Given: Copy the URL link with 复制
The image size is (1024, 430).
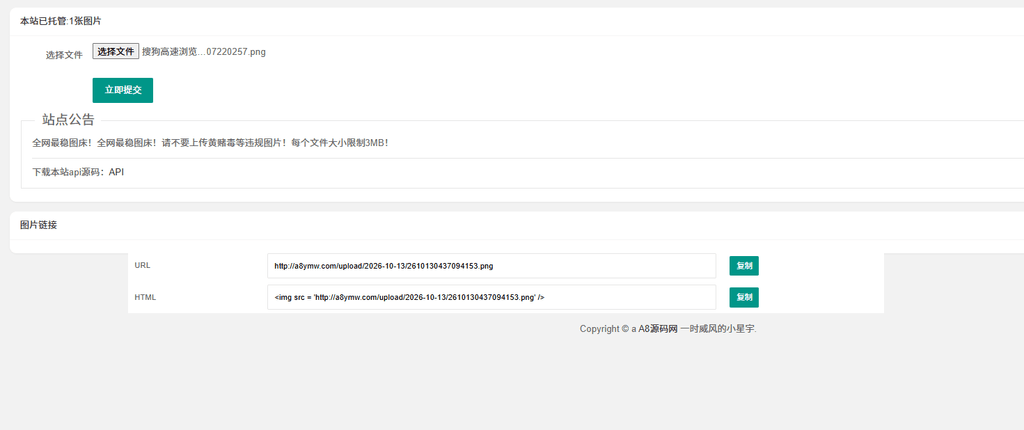Looking at the screenshot, I should [744, 266].
